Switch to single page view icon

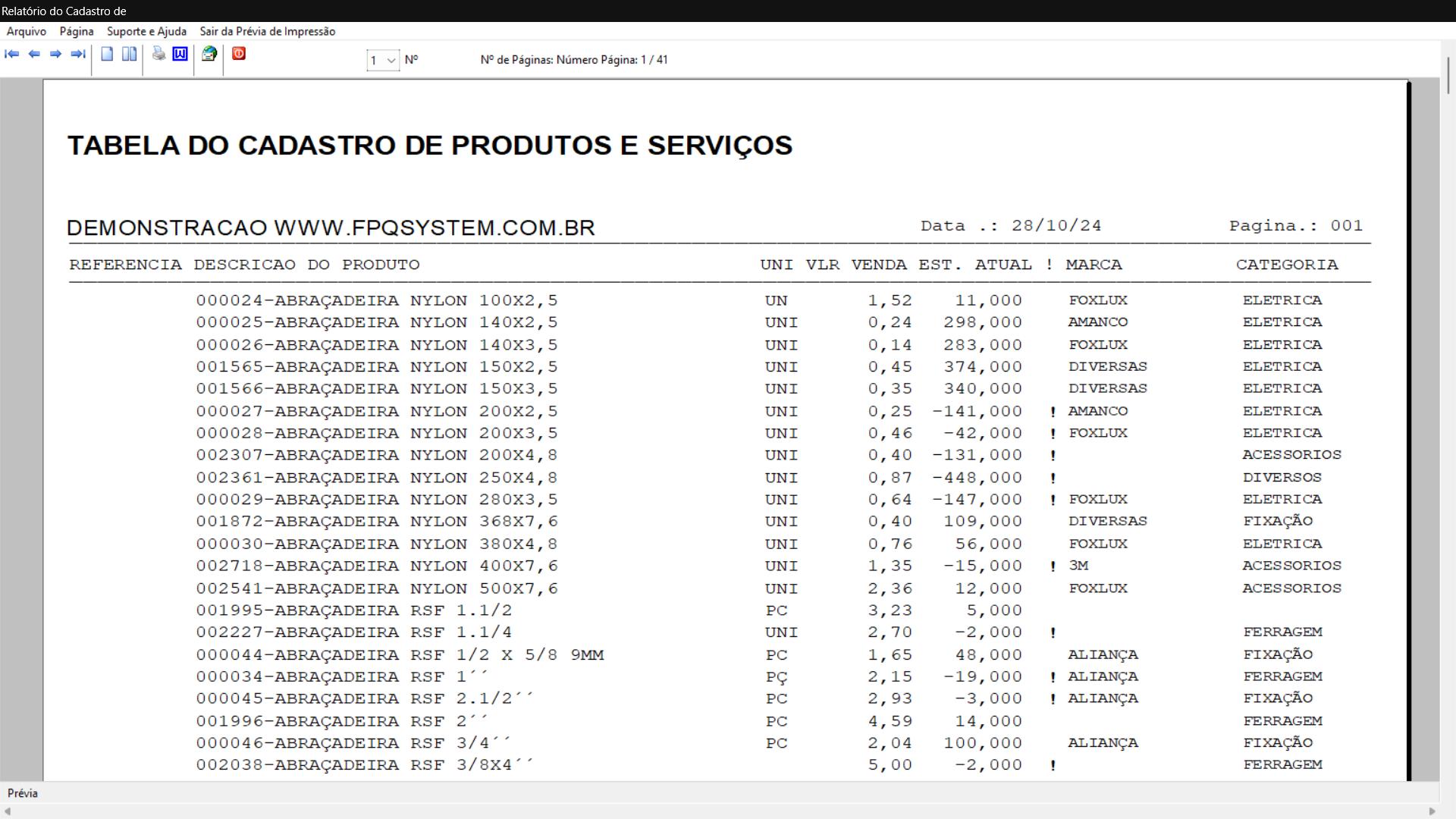[x=107, y=54]
